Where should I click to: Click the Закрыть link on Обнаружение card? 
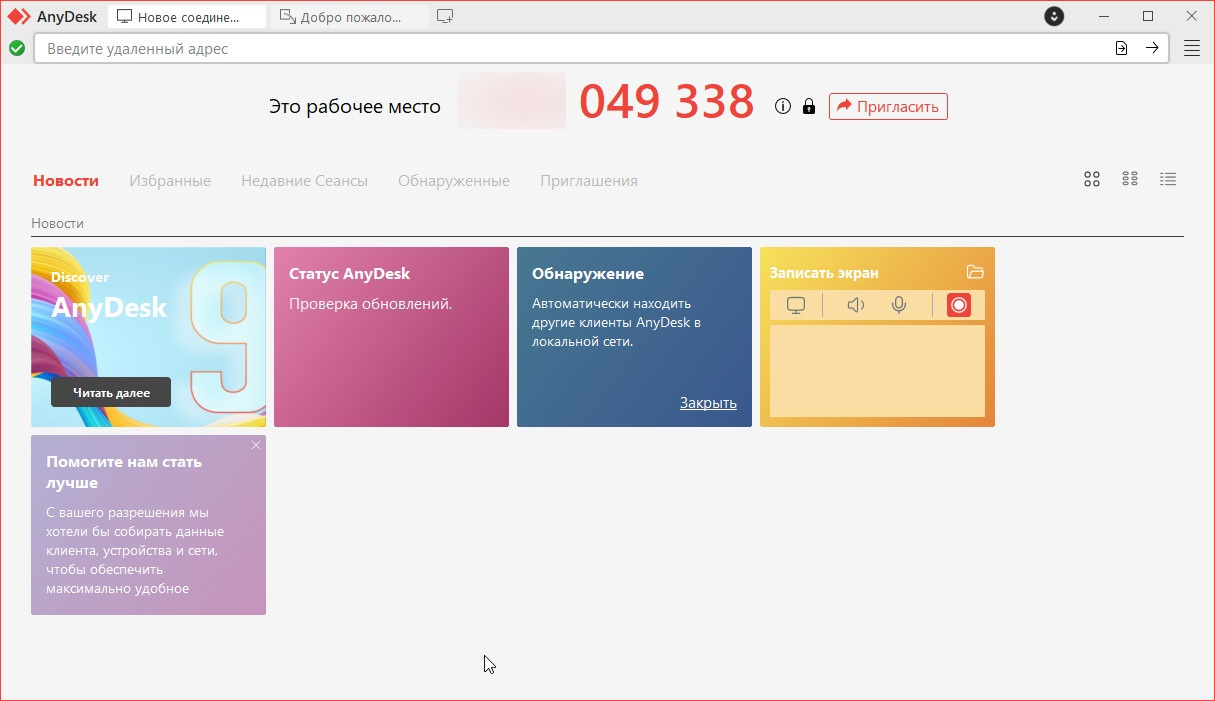(x=708, y=403)
